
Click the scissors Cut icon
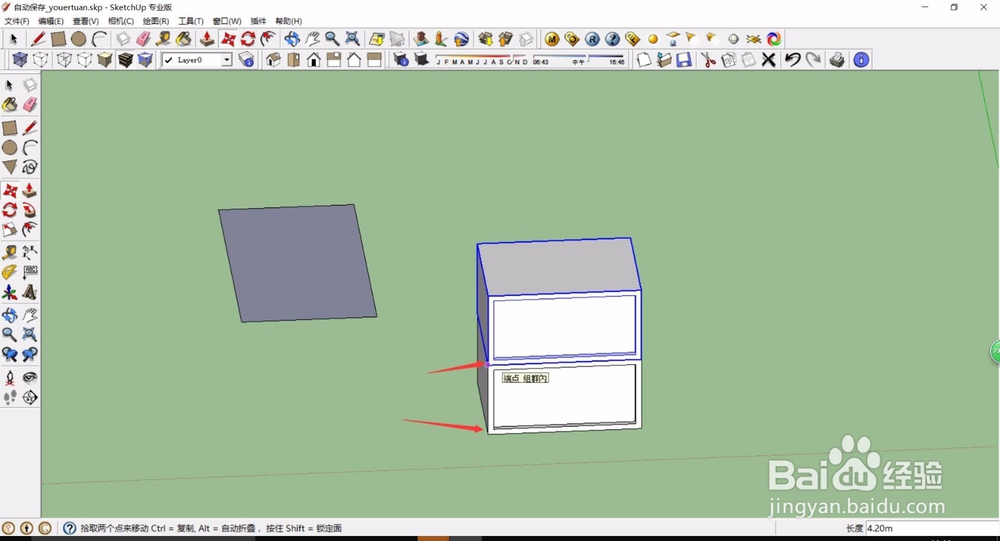pos(708,60)
